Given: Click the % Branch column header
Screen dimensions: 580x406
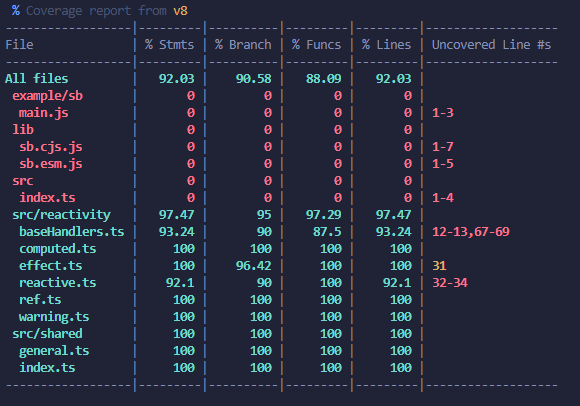Looking at the screenshot, I should [243, 45].
